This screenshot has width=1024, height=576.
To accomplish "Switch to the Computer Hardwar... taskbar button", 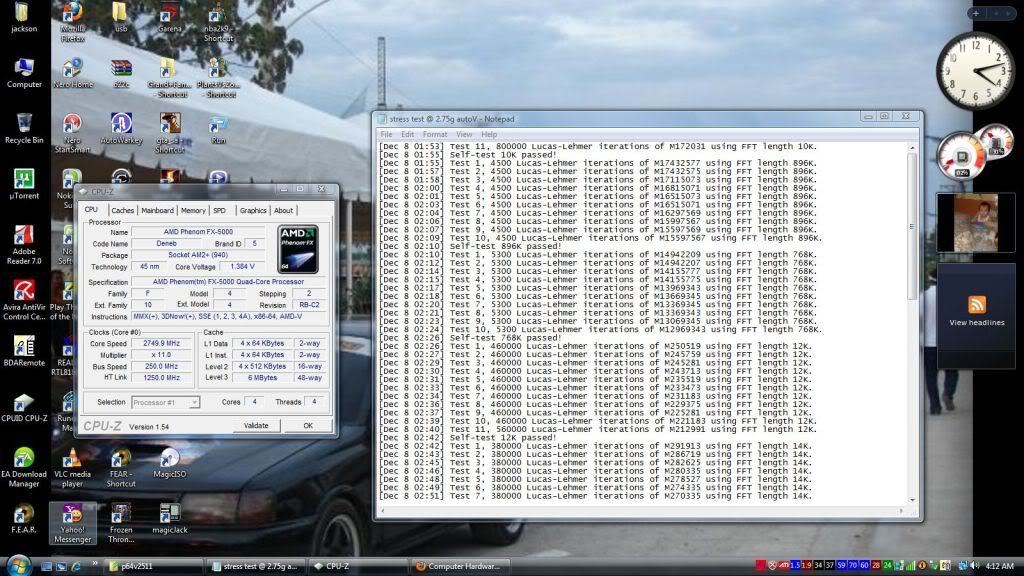I will click(x=460, y=566).
